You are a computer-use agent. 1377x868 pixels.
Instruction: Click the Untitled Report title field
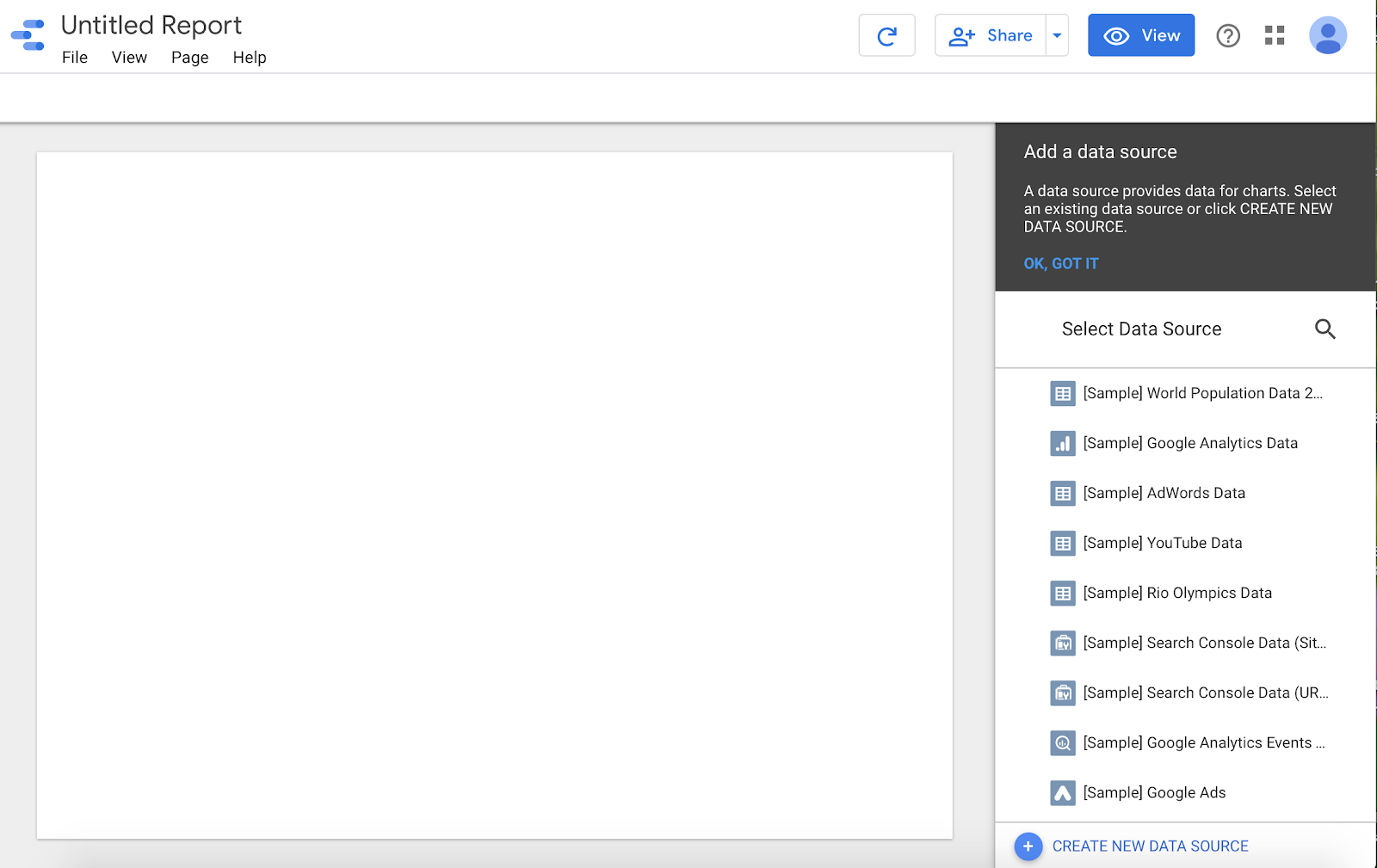click(x=151, y=26)
